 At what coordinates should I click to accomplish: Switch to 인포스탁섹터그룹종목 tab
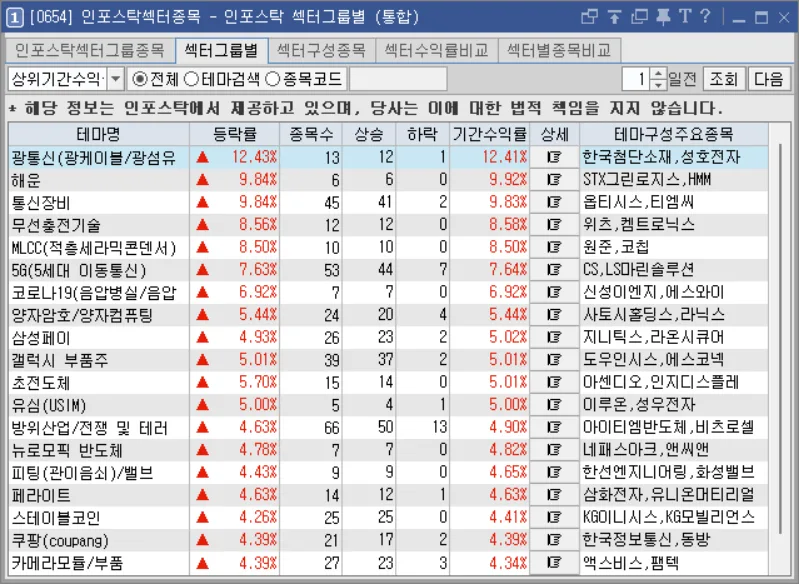89,50
